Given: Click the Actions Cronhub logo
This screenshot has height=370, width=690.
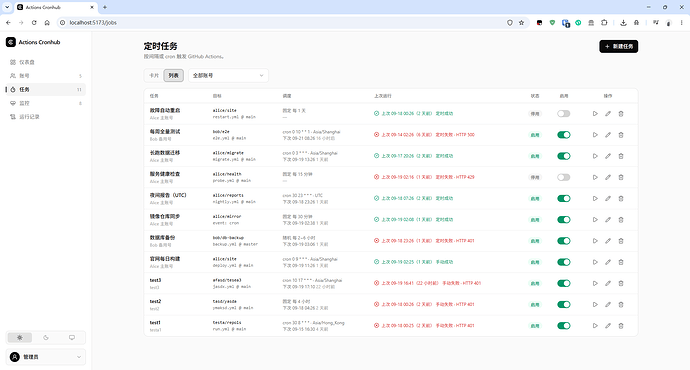Looking at the screenshot, I should point(11,42).
